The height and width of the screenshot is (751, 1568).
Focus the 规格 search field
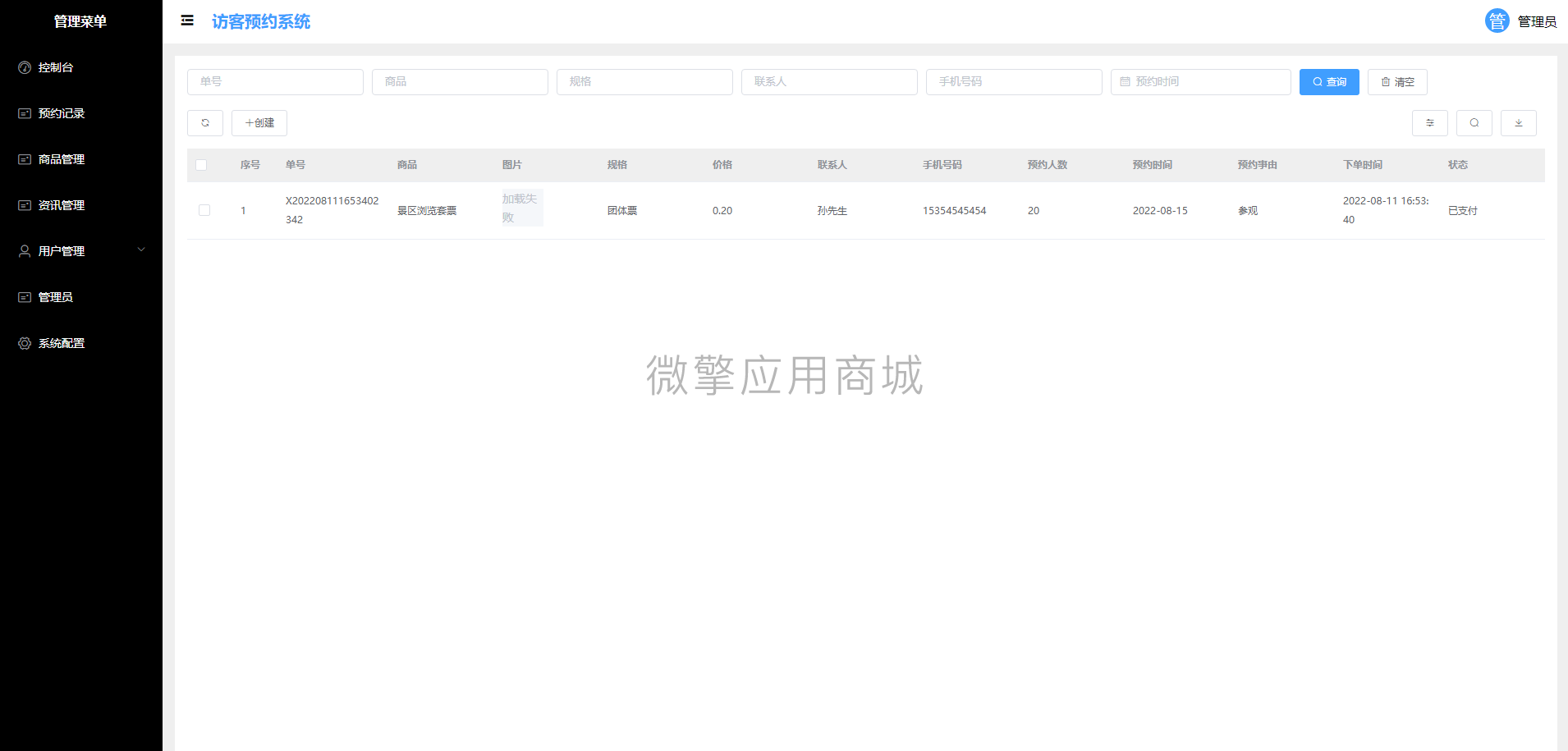(644, 82)
